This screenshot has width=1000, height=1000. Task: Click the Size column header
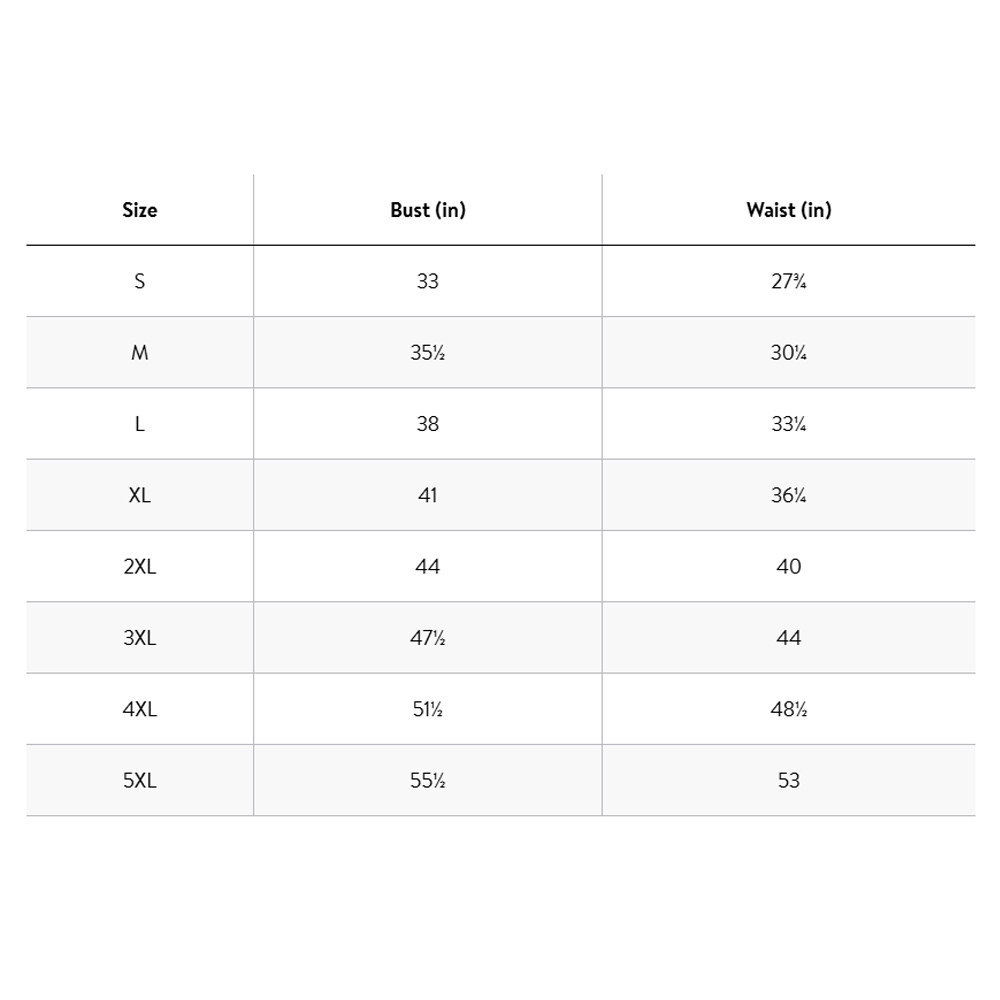click(140, 210)
